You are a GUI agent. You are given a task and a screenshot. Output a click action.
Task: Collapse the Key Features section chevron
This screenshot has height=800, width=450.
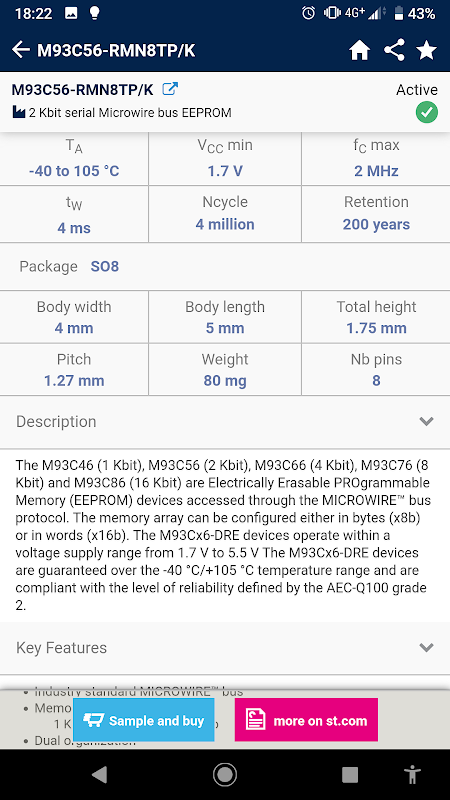point(426,647)
